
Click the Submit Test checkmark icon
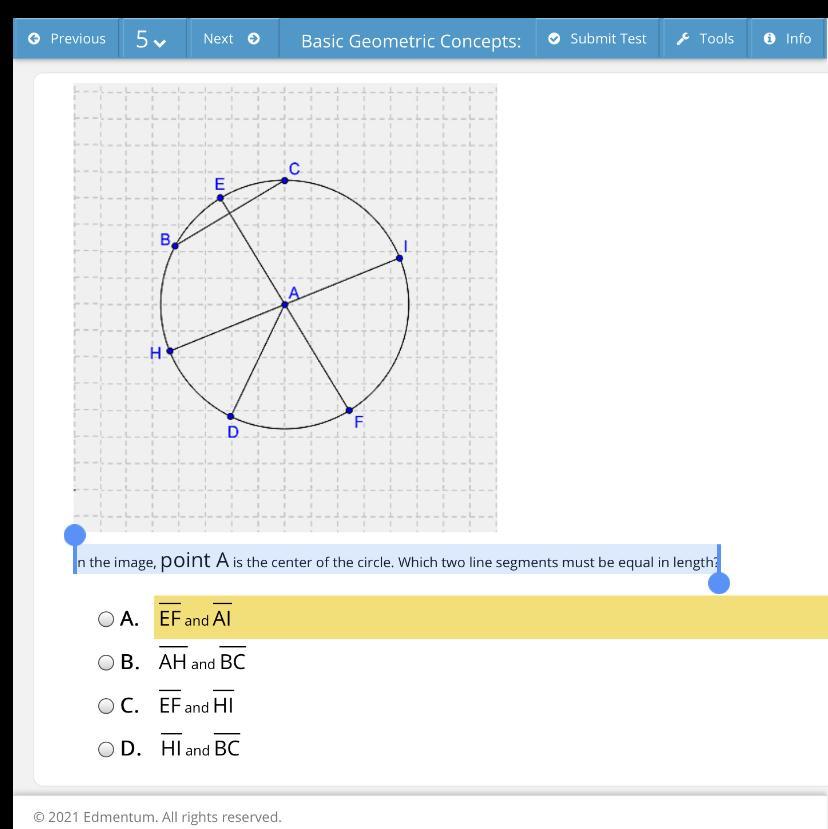click(x=554, y=39)
